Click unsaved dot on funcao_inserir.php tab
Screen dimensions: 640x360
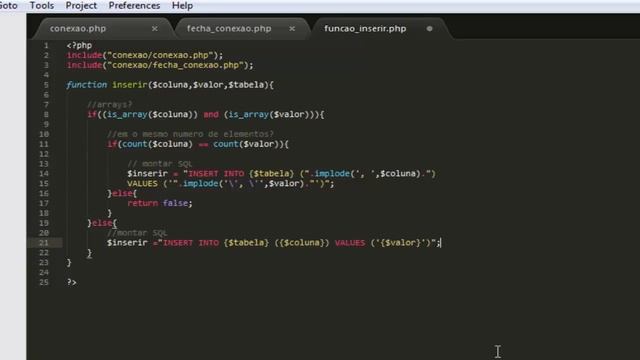tap(429, 29)
